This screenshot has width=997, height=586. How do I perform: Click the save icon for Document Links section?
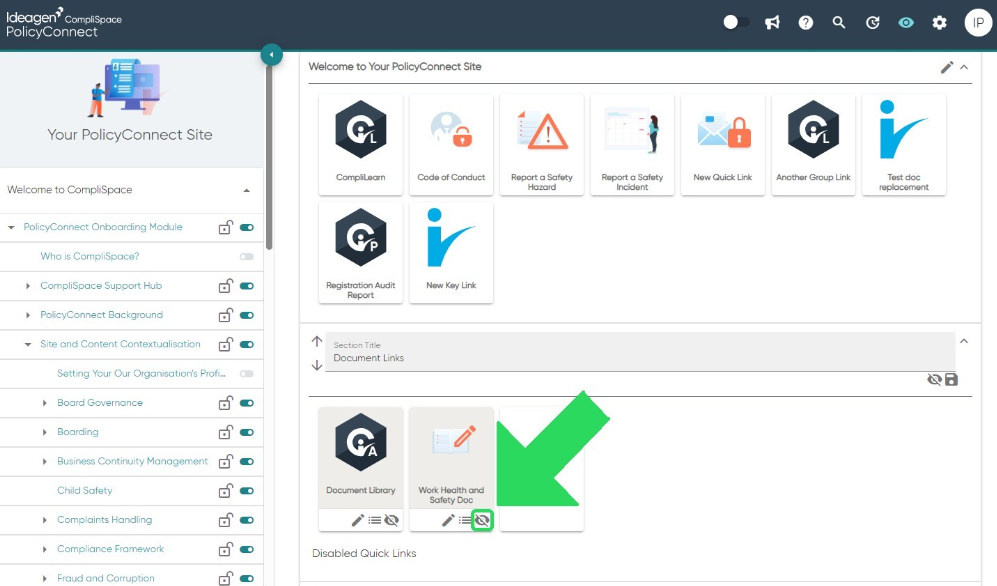point(951,379)
